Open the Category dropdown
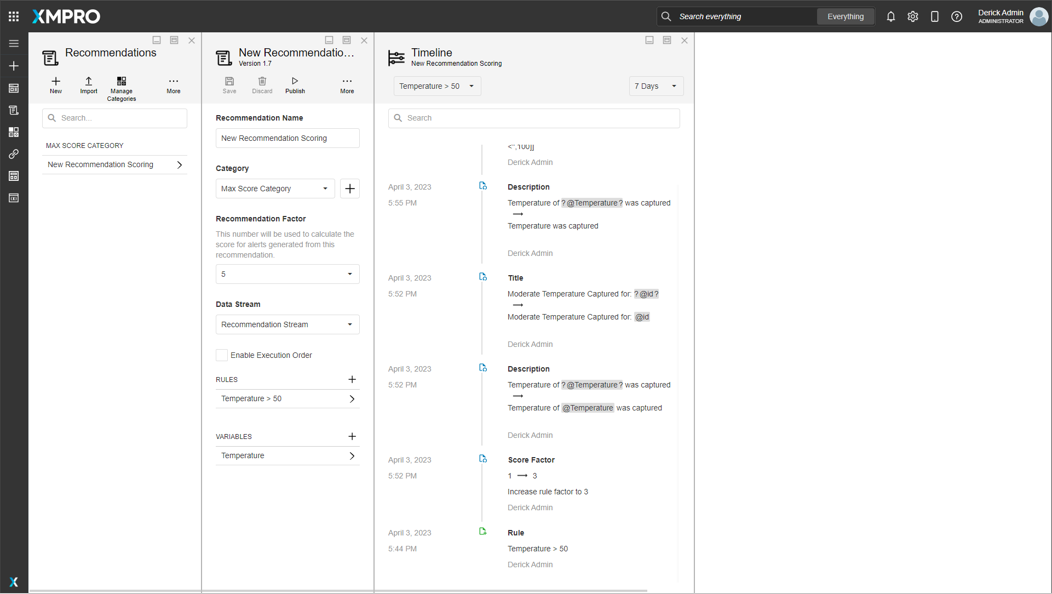 pyautogui.click(x=275, y=188)
